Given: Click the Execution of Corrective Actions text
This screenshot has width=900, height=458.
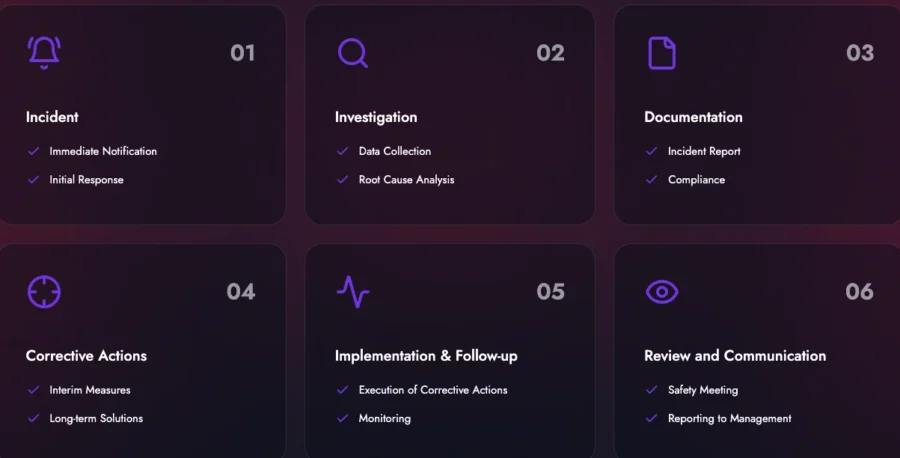Looking at the screenshot, I should (x=433, y=390).
